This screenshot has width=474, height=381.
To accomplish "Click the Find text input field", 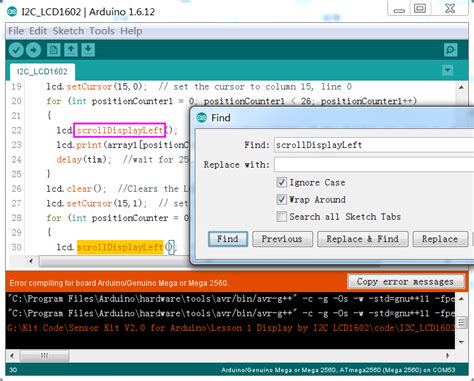I will [x=374, y=145].
